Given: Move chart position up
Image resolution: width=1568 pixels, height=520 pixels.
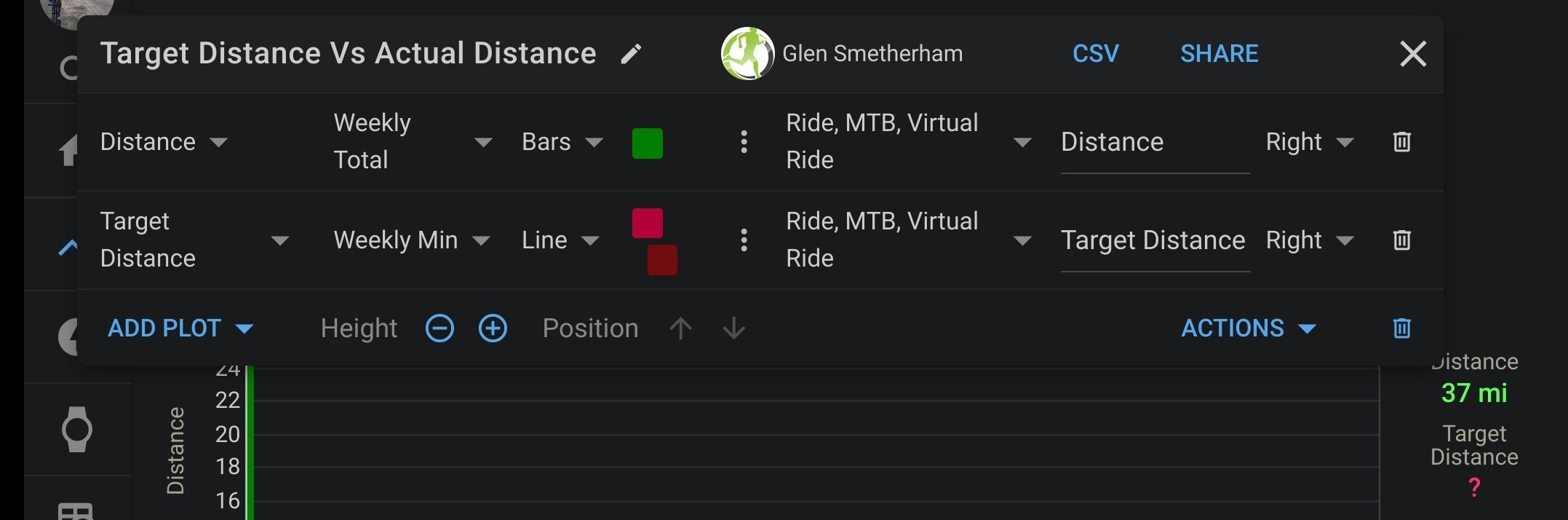Looking at the screenshot, I should [x=680, y=328].
